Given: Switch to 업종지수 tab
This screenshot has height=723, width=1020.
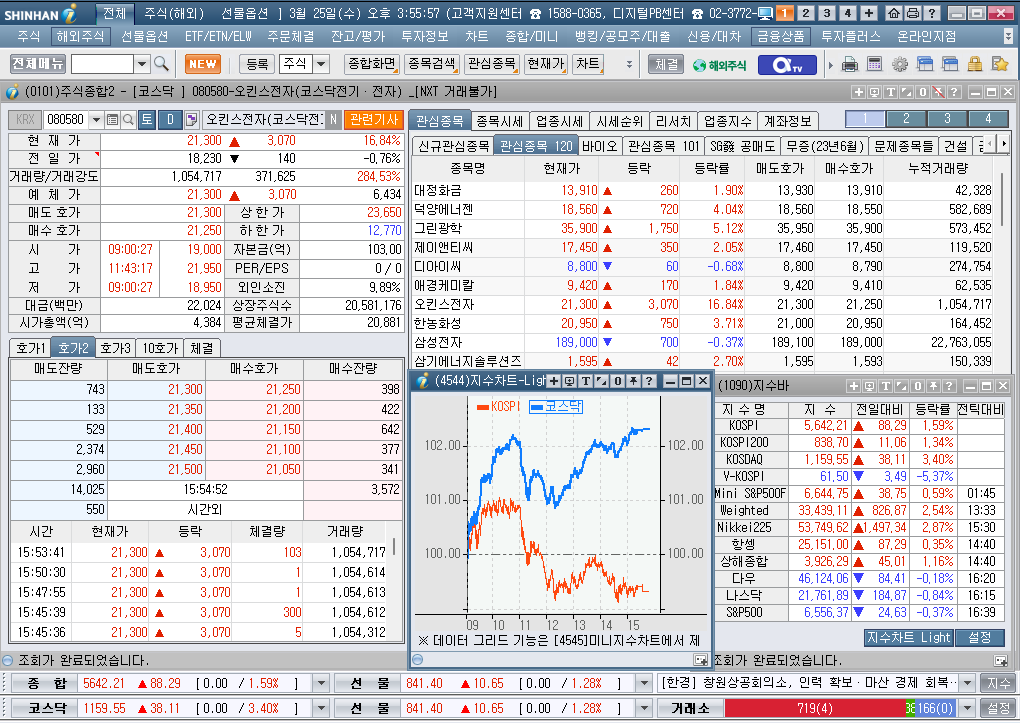Looking at the screenshot, I should click(x=727, y=121).
